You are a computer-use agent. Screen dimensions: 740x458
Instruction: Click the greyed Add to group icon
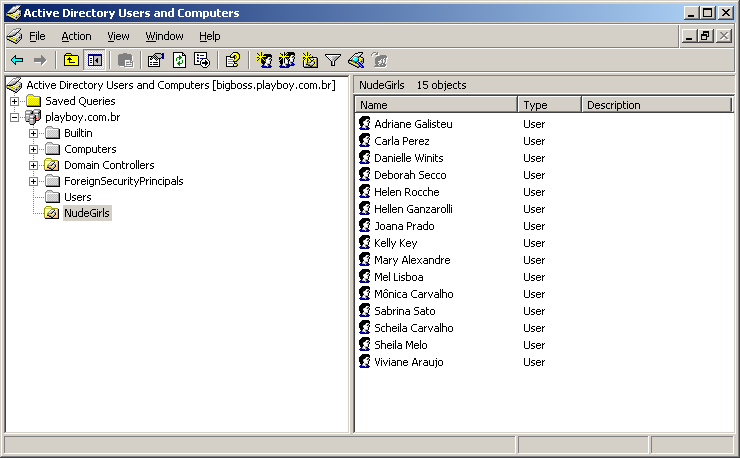pos(379,60)
